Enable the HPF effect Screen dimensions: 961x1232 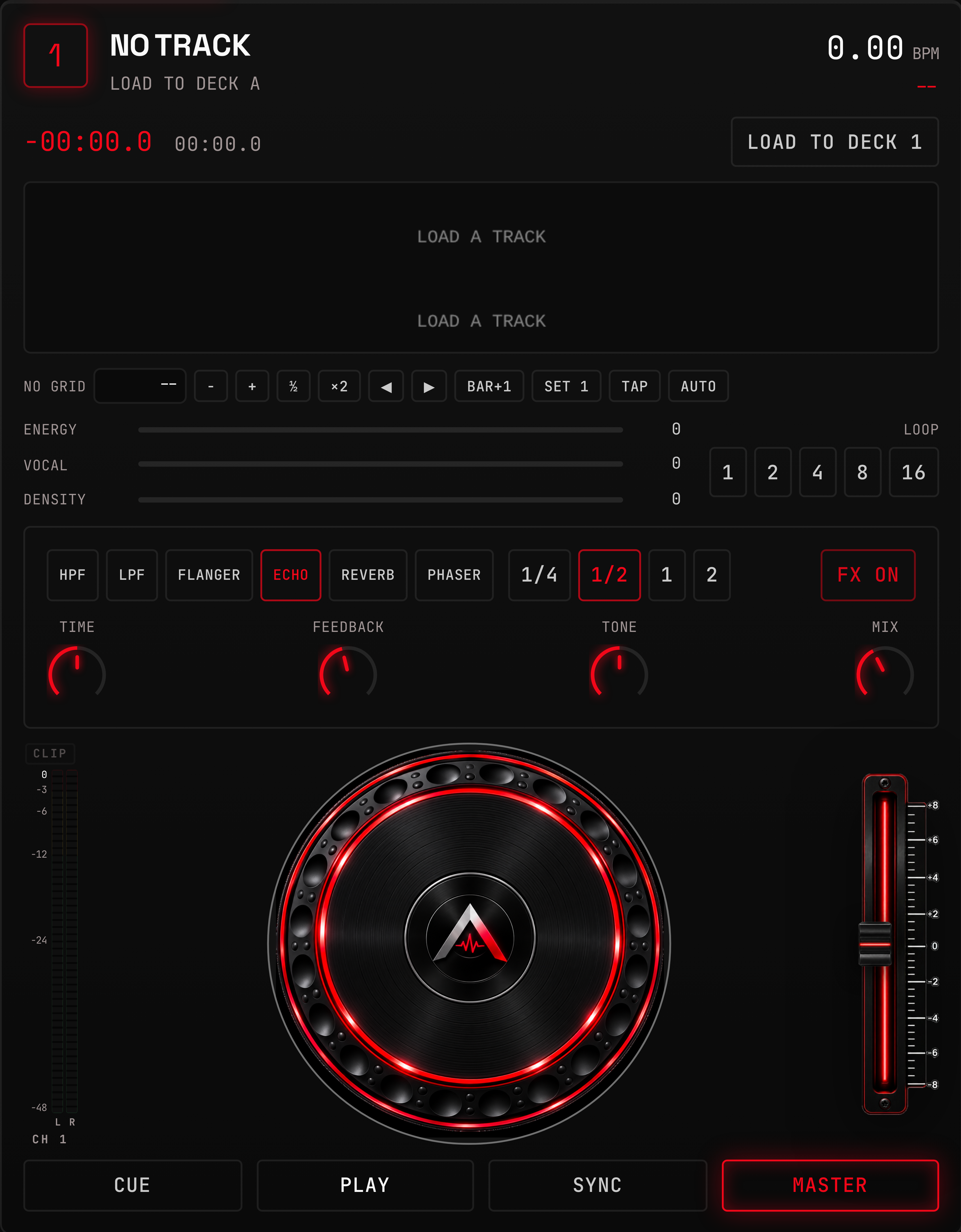coord(72,575)
